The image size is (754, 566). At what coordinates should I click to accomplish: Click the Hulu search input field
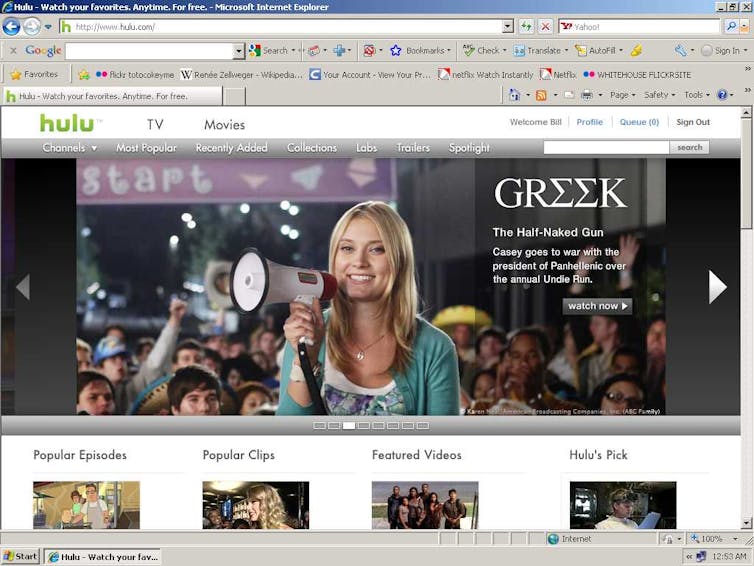606,148
